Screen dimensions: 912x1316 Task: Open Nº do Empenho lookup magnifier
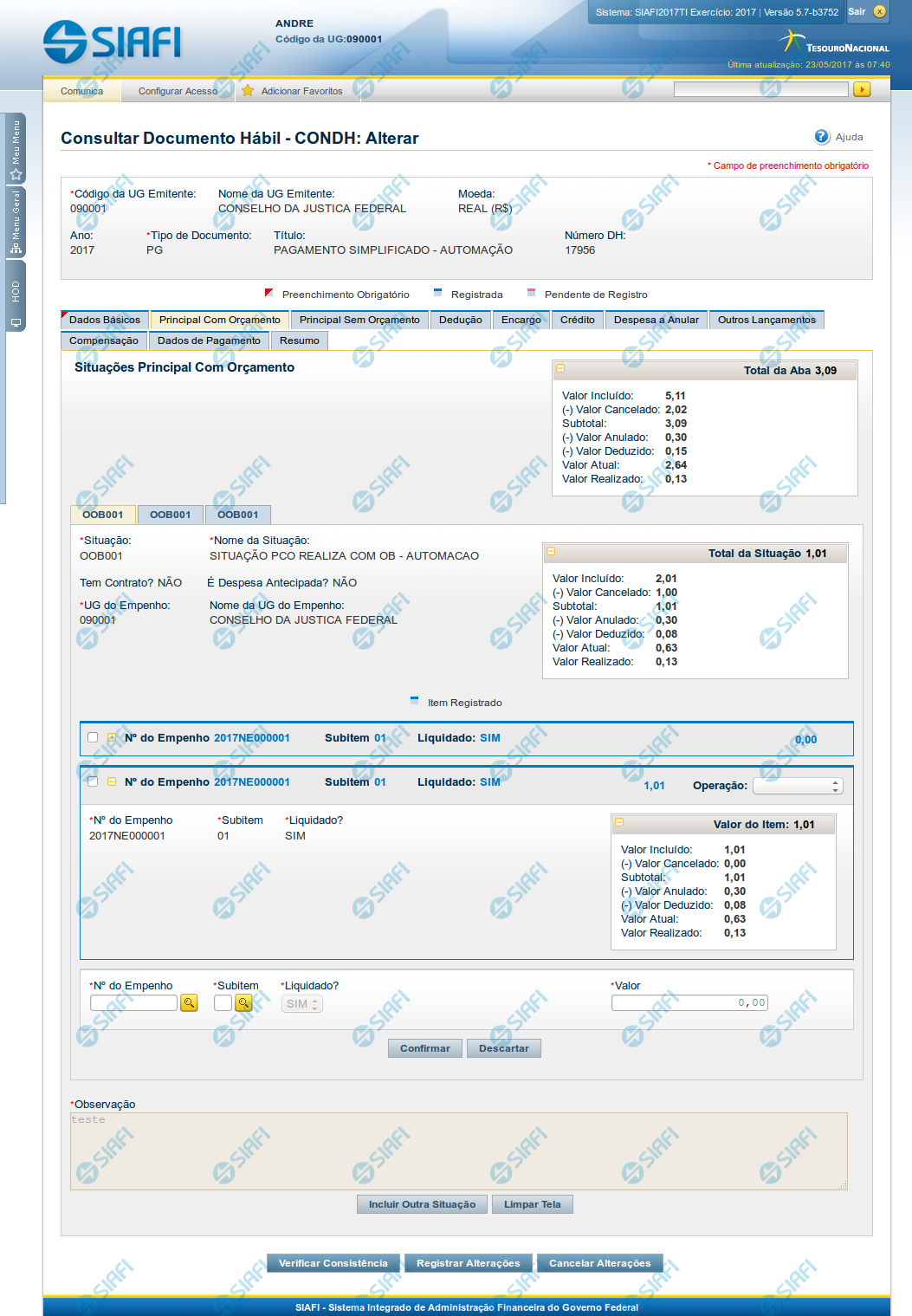coord(189,1003)
